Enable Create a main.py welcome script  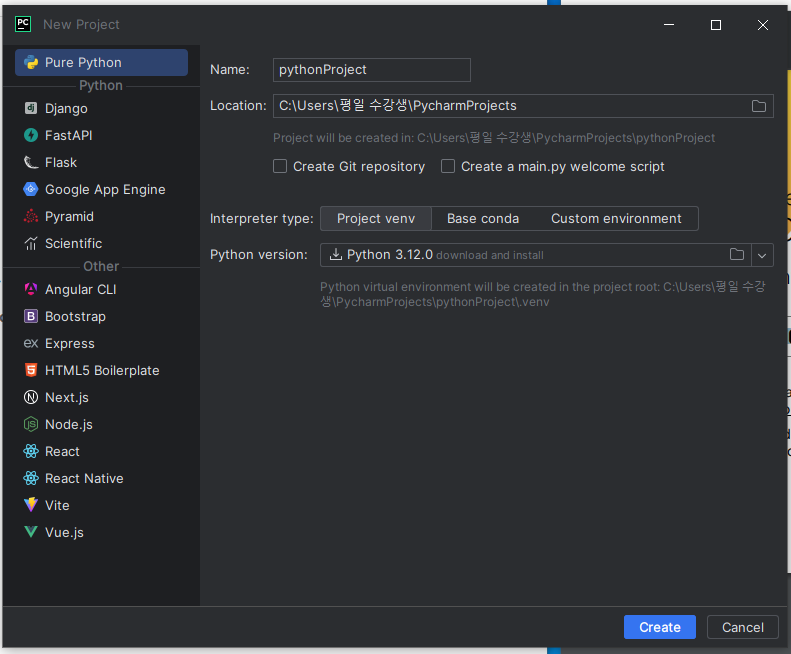pos(448,167)
